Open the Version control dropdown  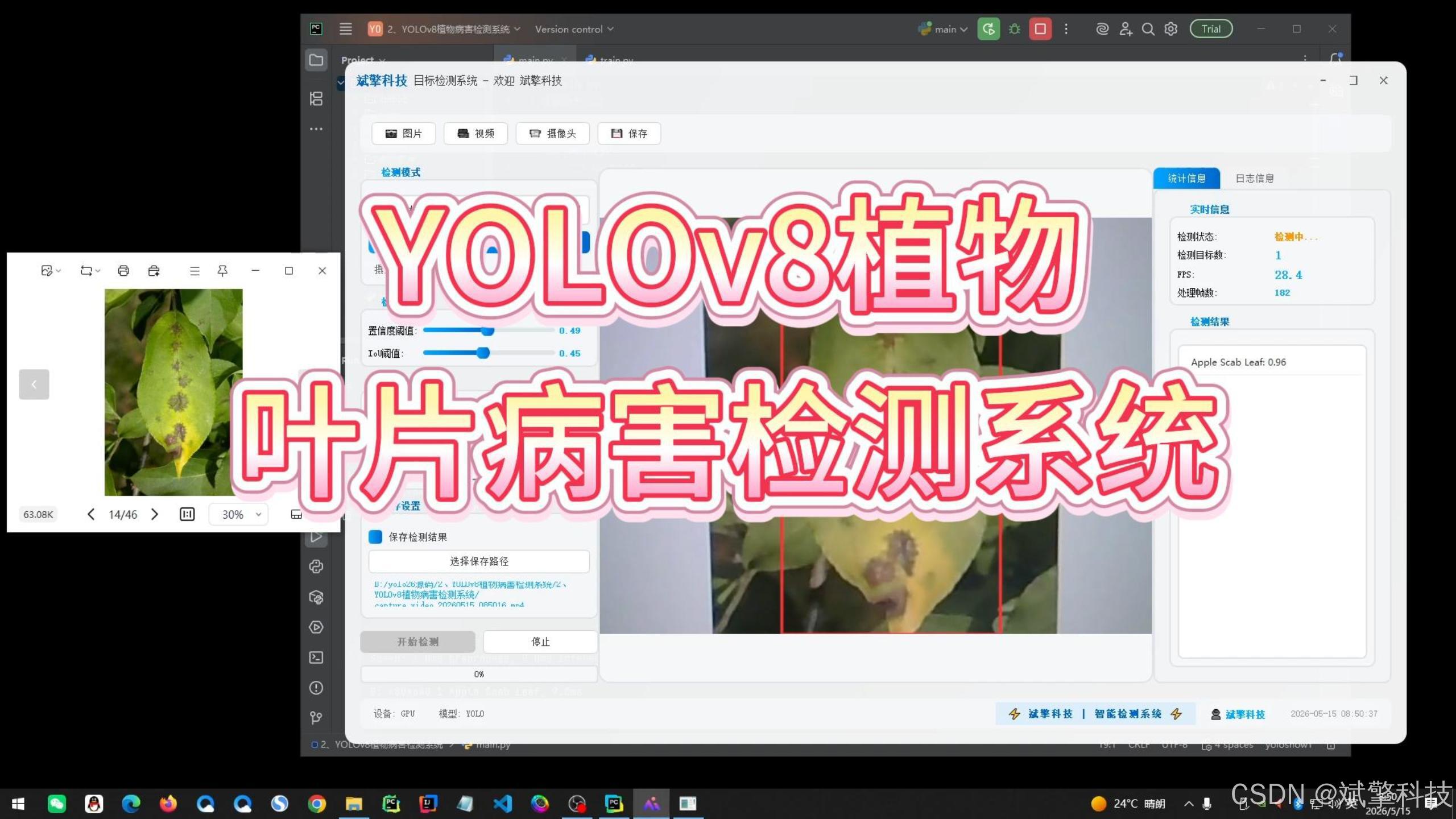click(574, 29)
